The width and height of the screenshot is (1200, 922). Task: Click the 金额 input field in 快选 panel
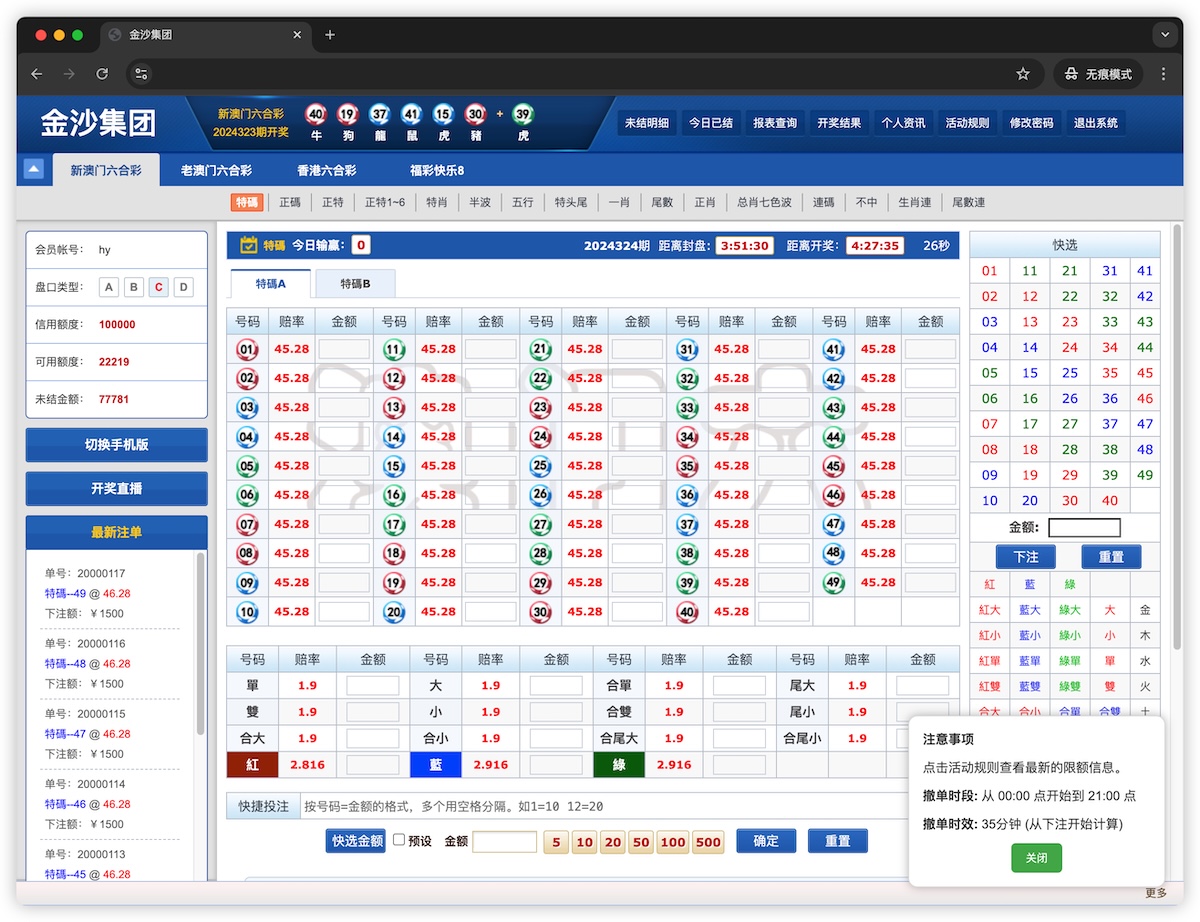coord(1084,528)
